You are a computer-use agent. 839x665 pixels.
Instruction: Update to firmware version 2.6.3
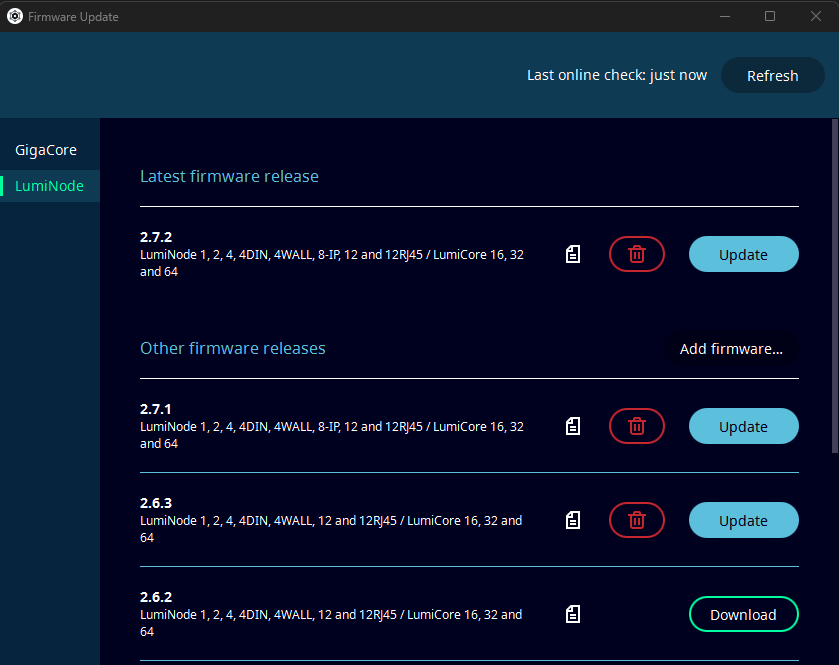(743, 520)
